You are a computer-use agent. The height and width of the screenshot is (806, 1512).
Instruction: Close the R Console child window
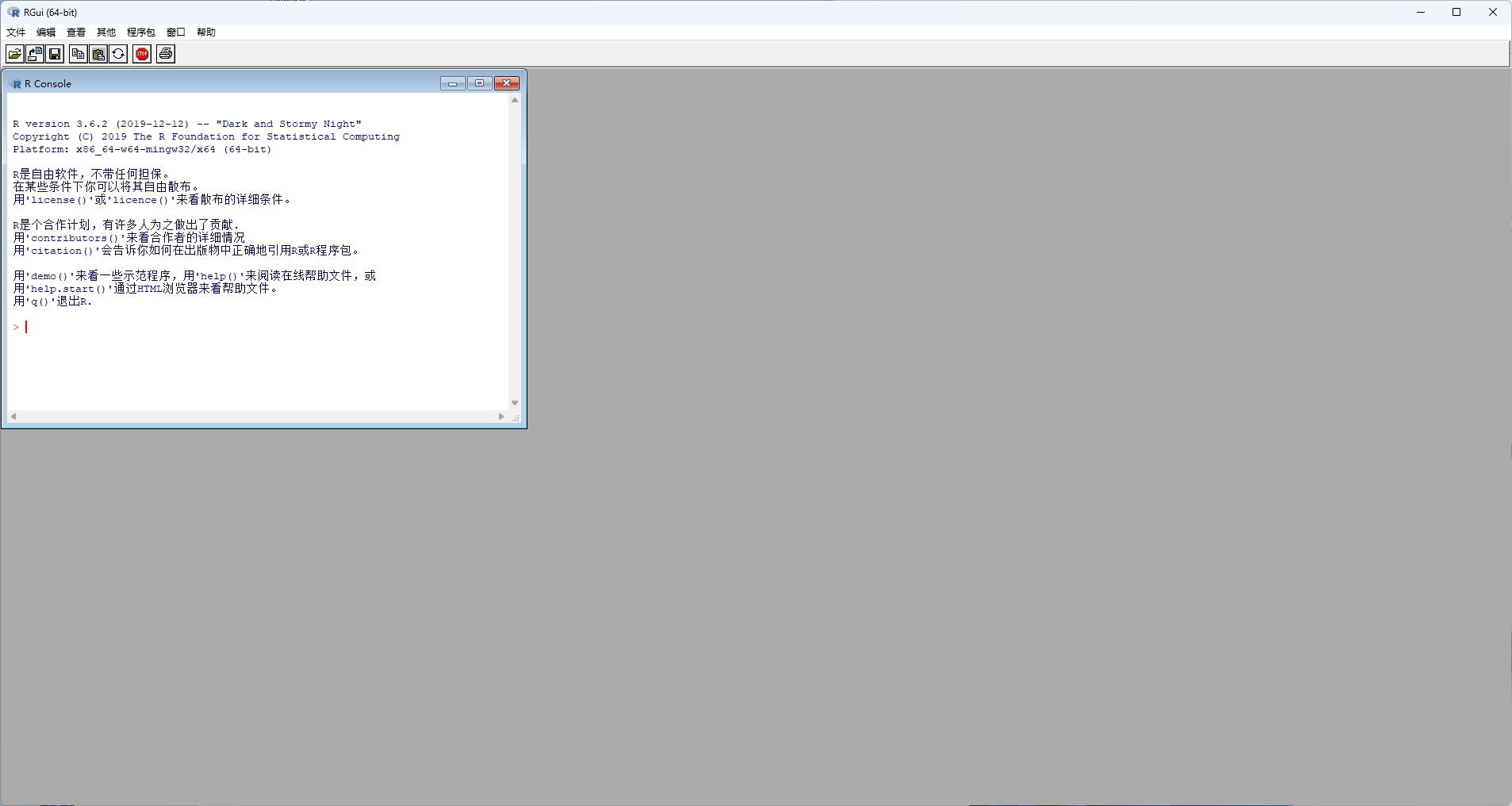pos(507,83)
